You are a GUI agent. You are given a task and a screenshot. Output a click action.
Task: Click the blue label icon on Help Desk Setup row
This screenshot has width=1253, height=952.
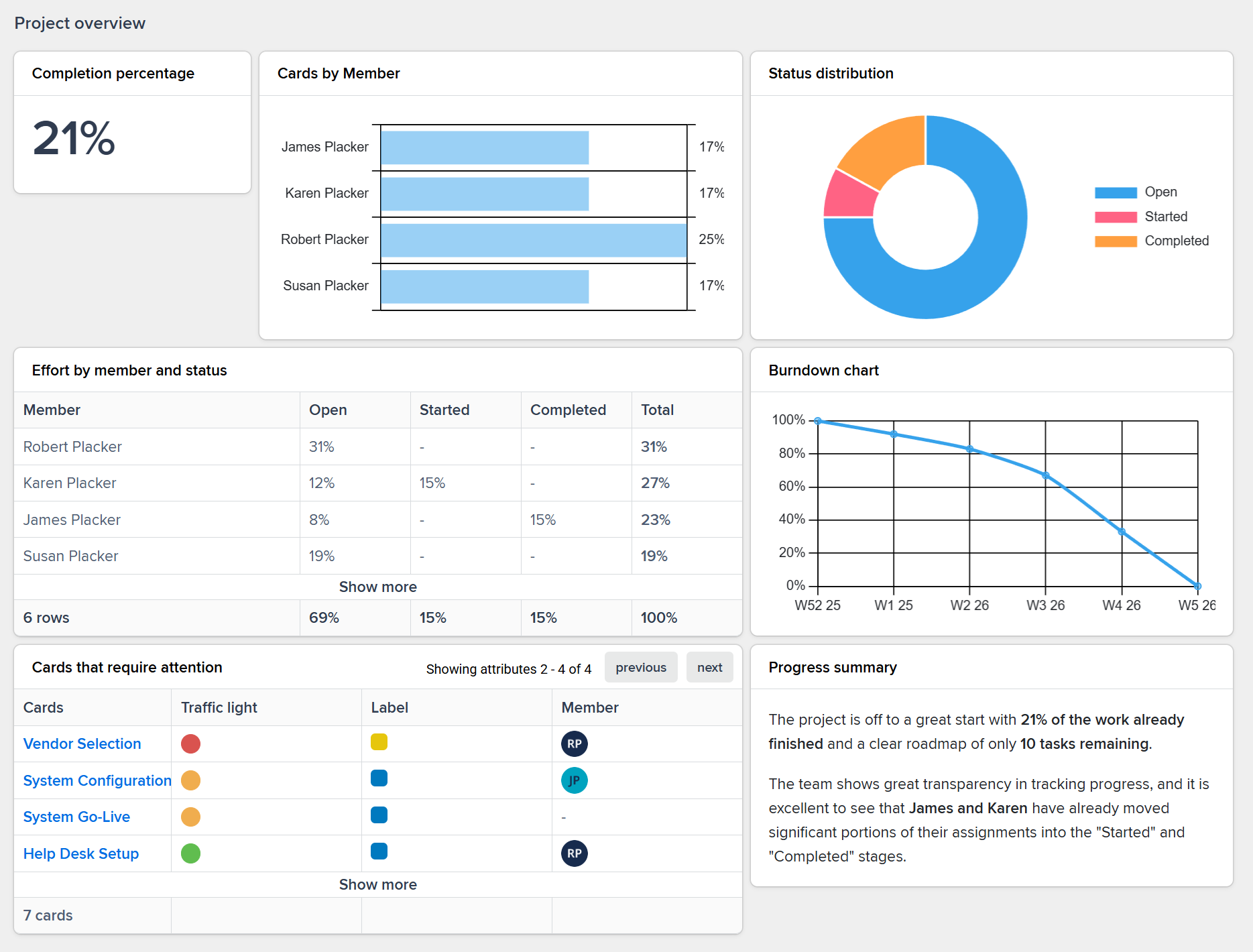click(x=379, y=851)
